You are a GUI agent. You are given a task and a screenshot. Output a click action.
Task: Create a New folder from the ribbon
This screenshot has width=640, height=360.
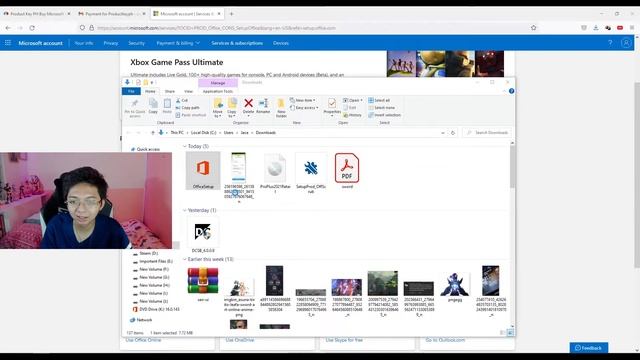[x=281, y=108]
